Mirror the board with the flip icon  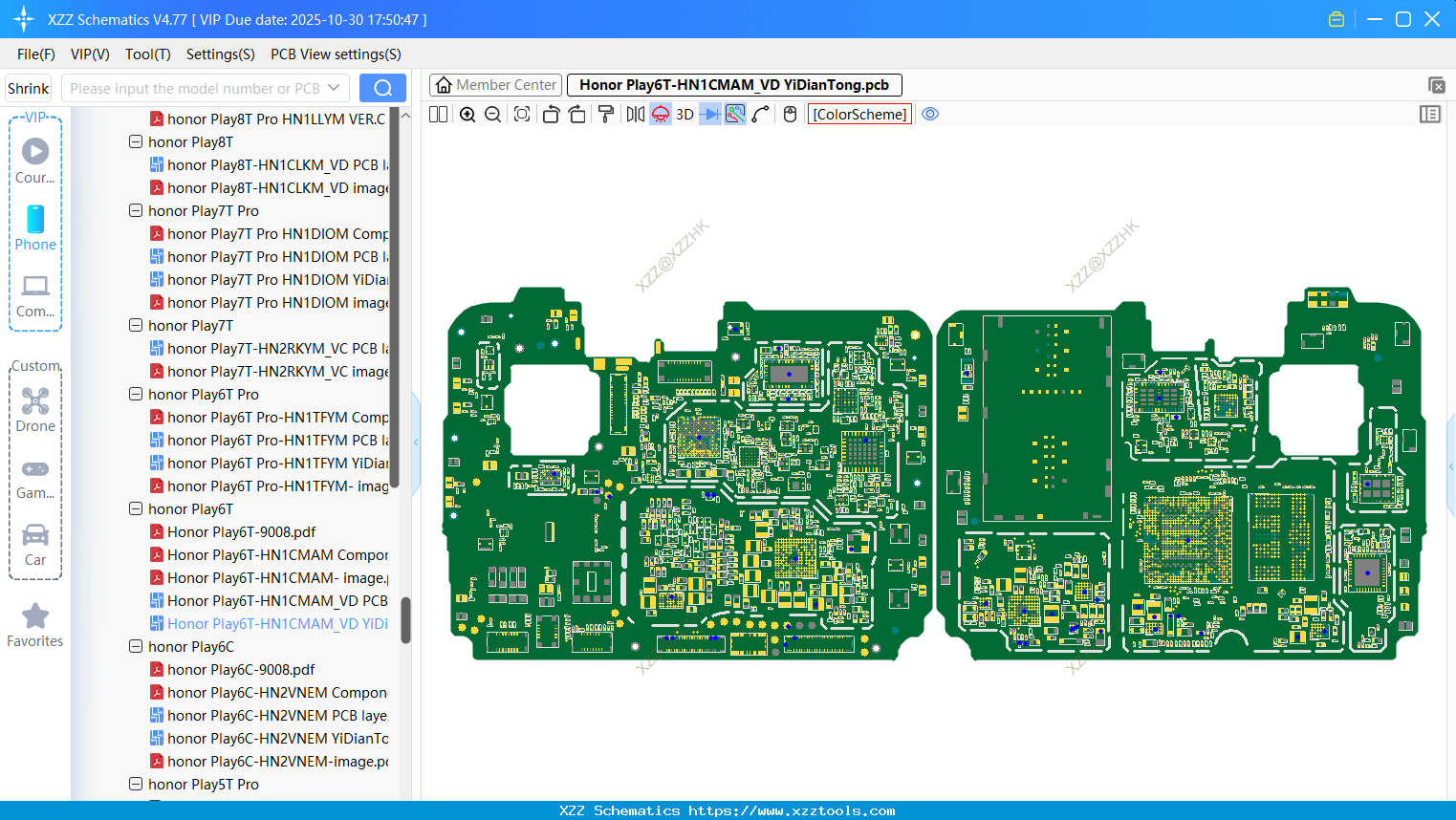(636, 115)
